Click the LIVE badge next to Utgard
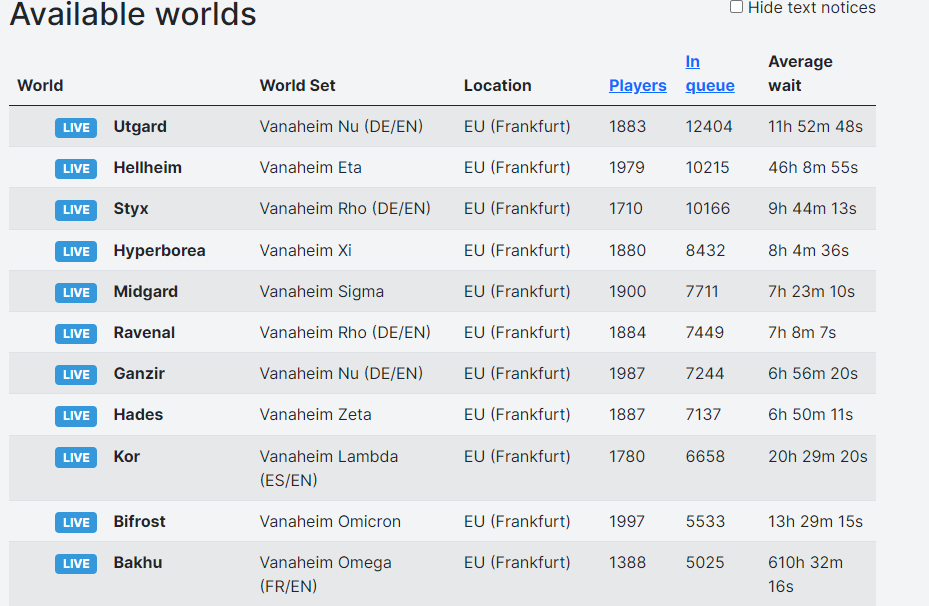 (76, 127)
